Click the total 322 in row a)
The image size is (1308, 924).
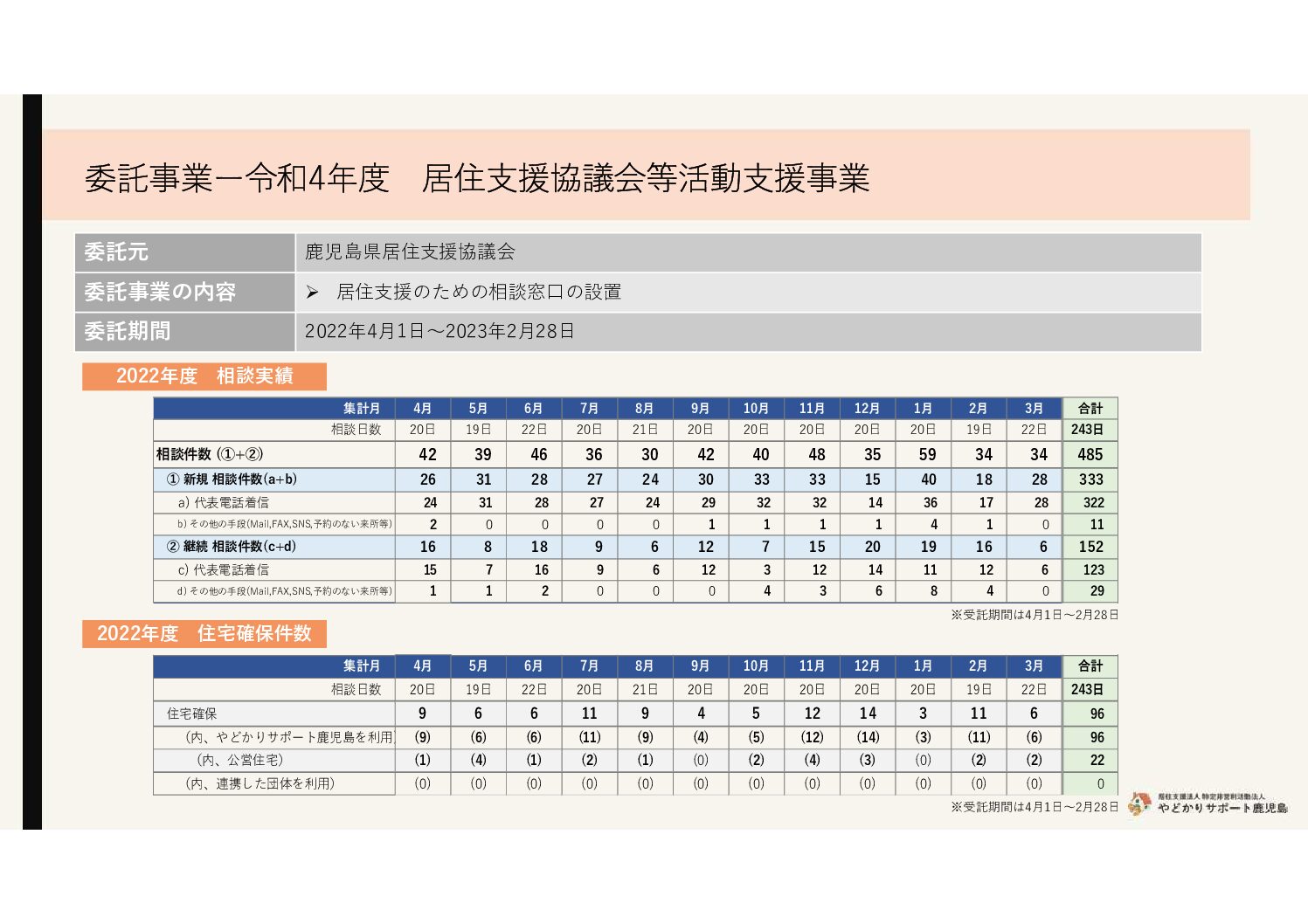[x=1094, y=502]
